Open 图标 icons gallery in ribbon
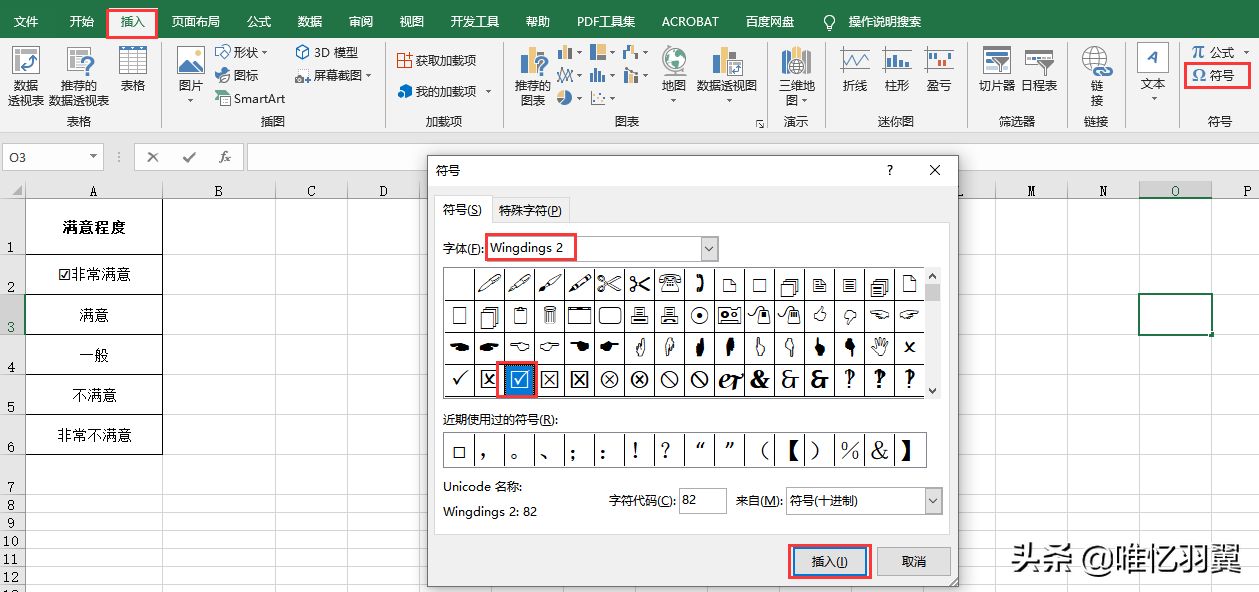Image resolution: width=1259 pixels, height=592 pixels. coord(237,75)
